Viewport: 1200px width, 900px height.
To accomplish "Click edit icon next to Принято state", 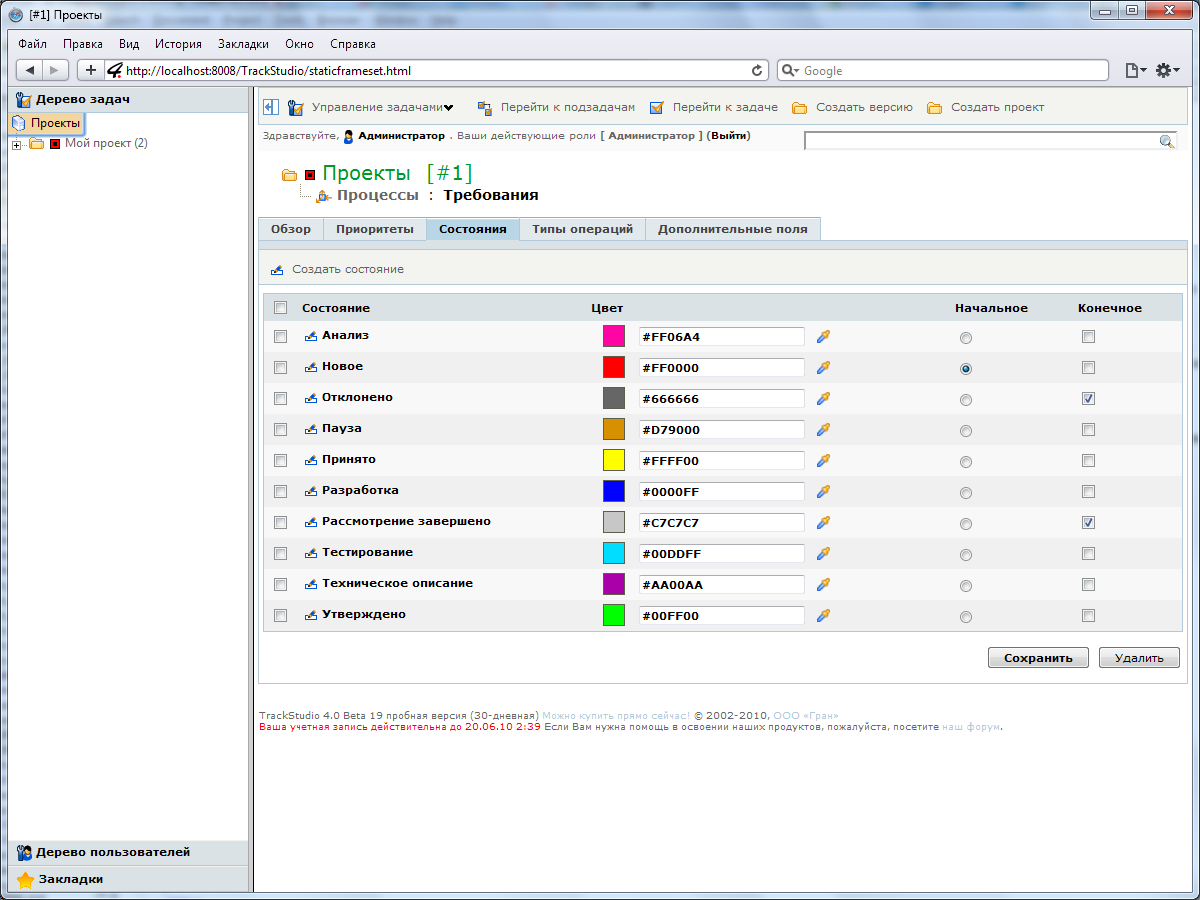I will (310, 460).
